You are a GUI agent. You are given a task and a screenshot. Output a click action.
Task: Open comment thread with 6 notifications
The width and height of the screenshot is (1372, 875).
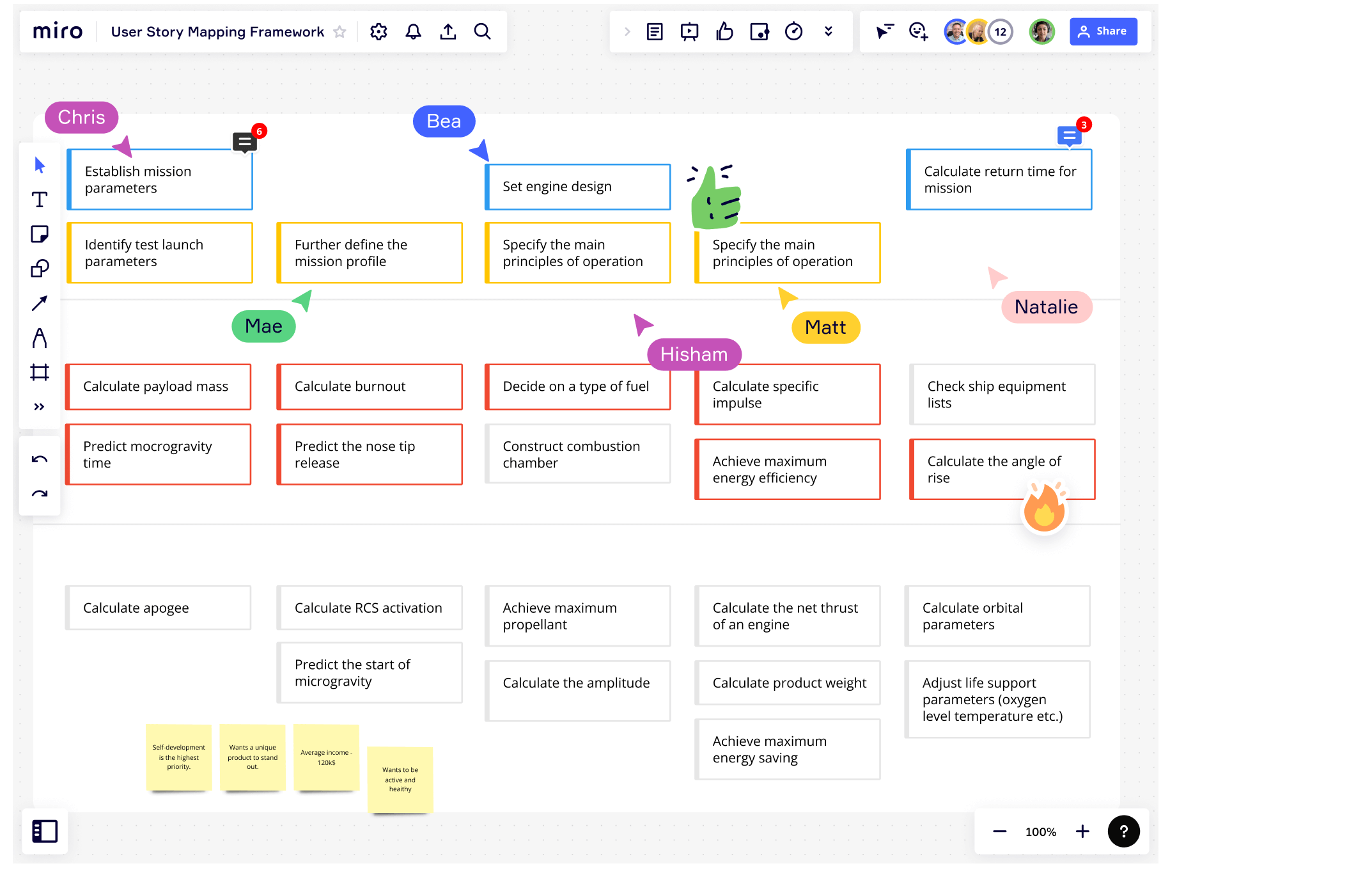(244, 142)
